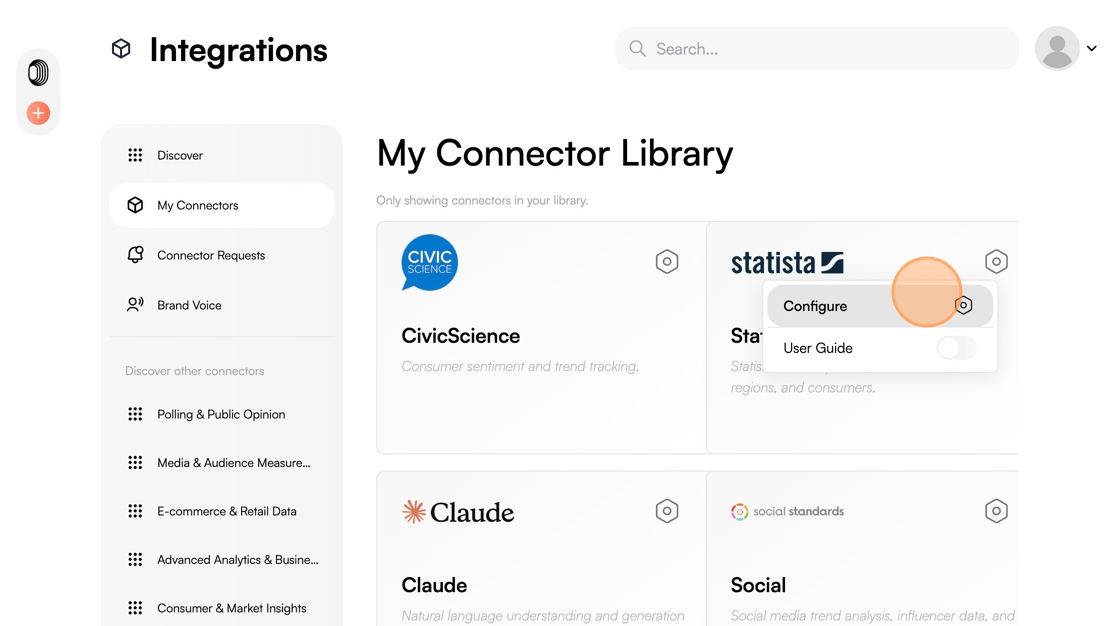
Task: Click the Integrations cube icon in header
Action: click(121, 49)
